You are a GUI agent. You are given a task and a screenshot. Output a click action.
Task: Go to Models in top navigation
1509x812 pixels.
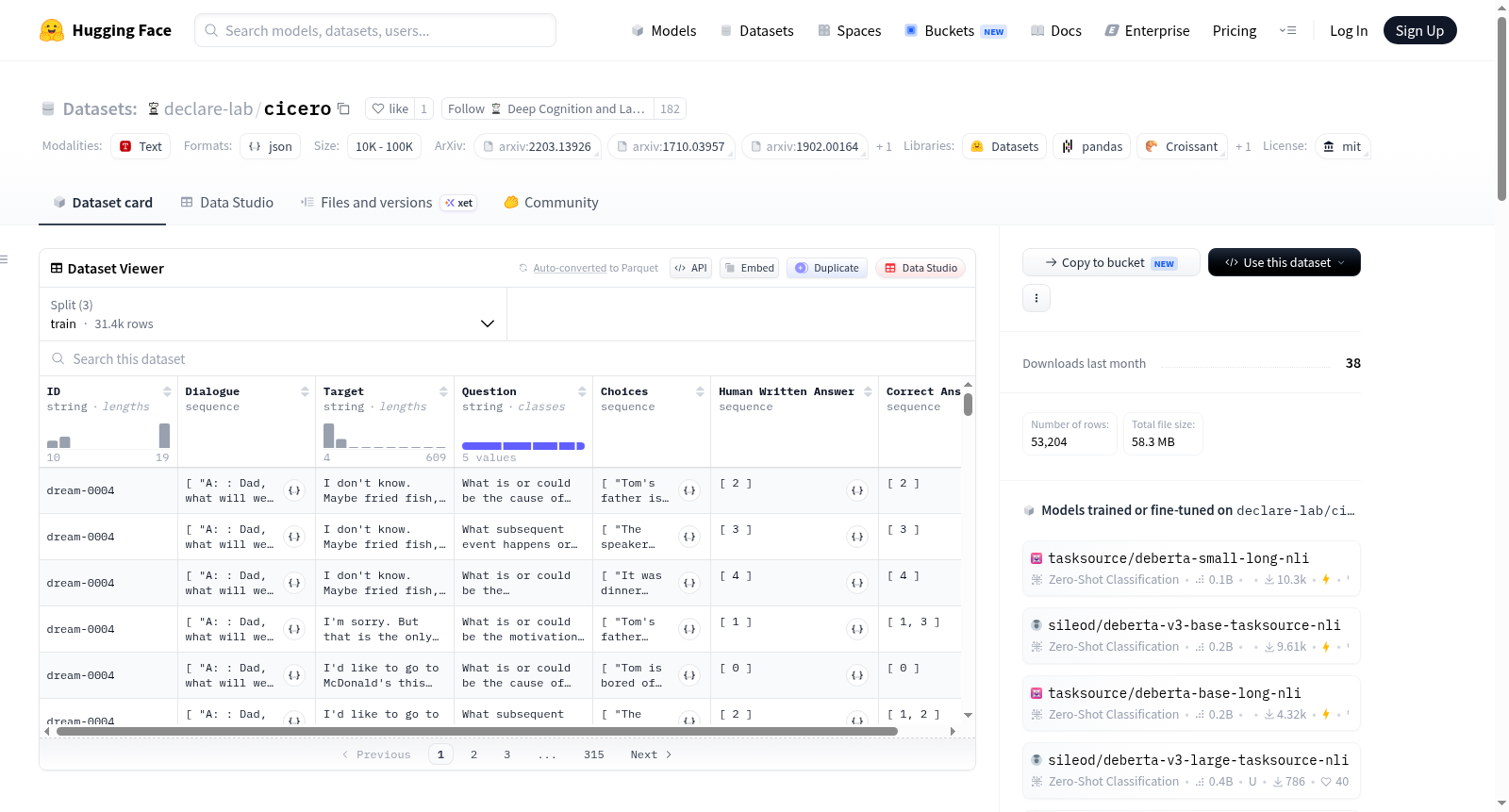point(664,31)
